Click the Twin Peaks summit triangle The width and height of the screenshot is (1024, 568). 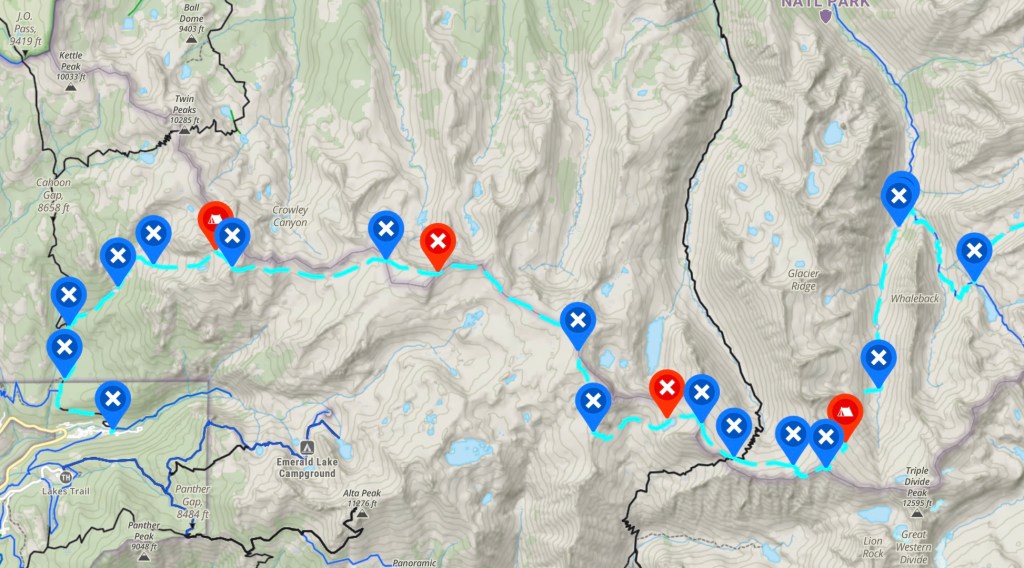pyautogui.click(x=184, y=131)
